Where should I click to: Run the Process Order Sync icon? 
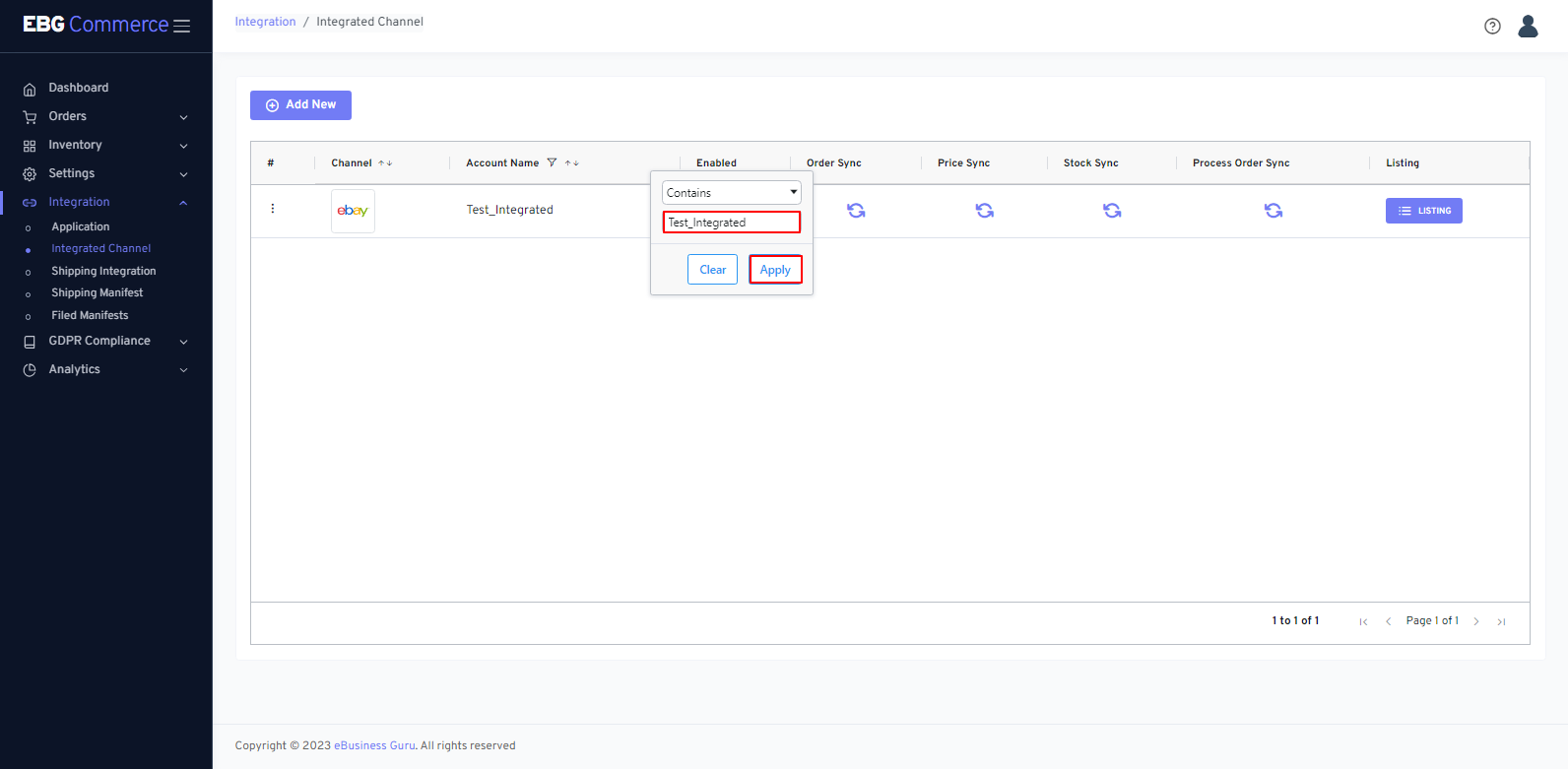pyautogui.click(x=1273, y=211)
